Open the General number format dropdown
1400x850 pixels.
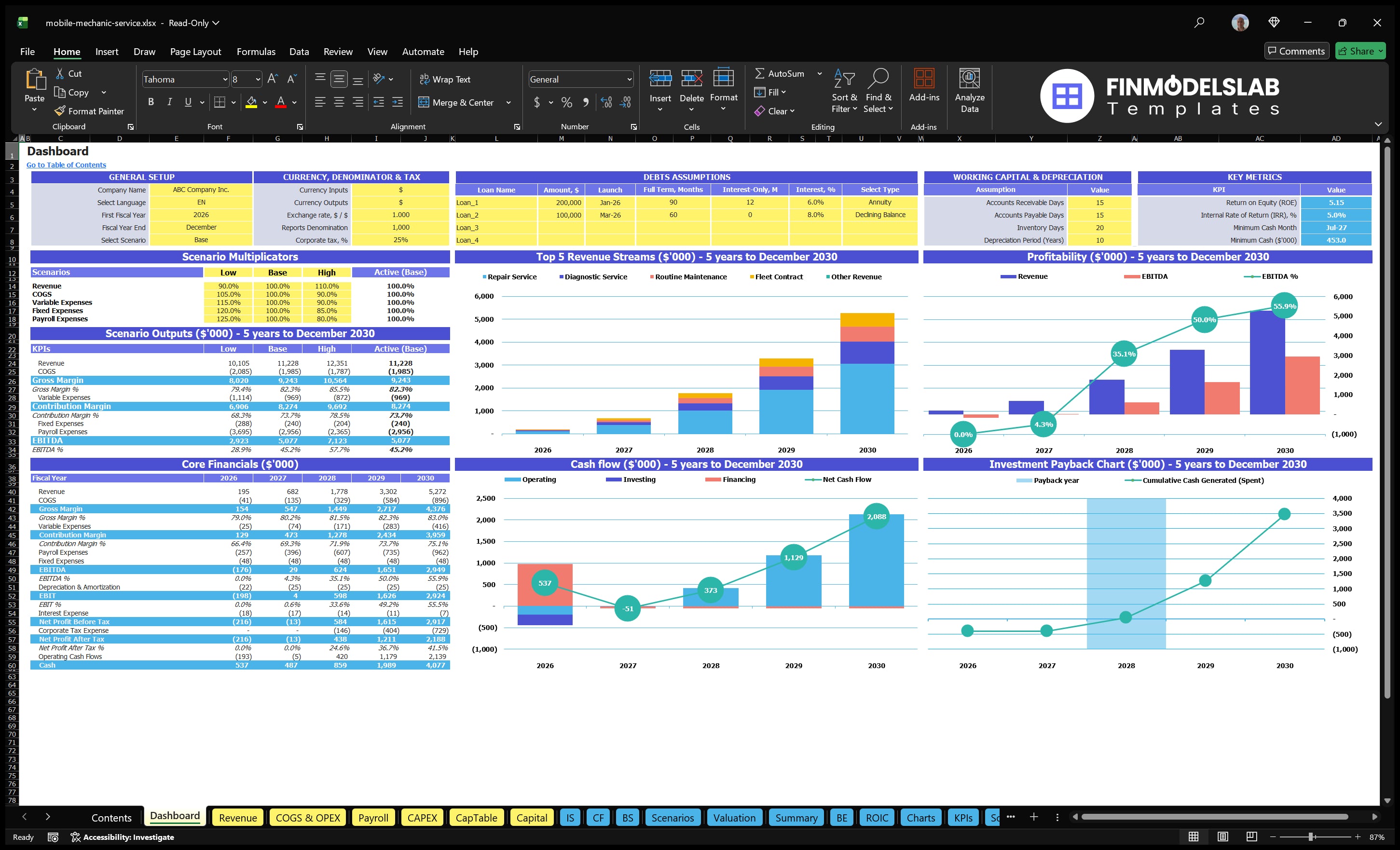click(630, 79)
